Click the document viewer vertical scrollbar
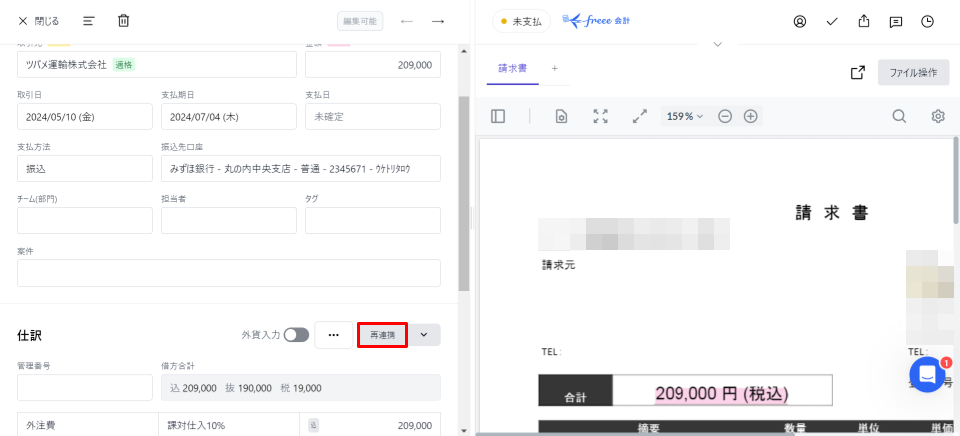This screenshot has width=960, height=436. click(956, 181)
